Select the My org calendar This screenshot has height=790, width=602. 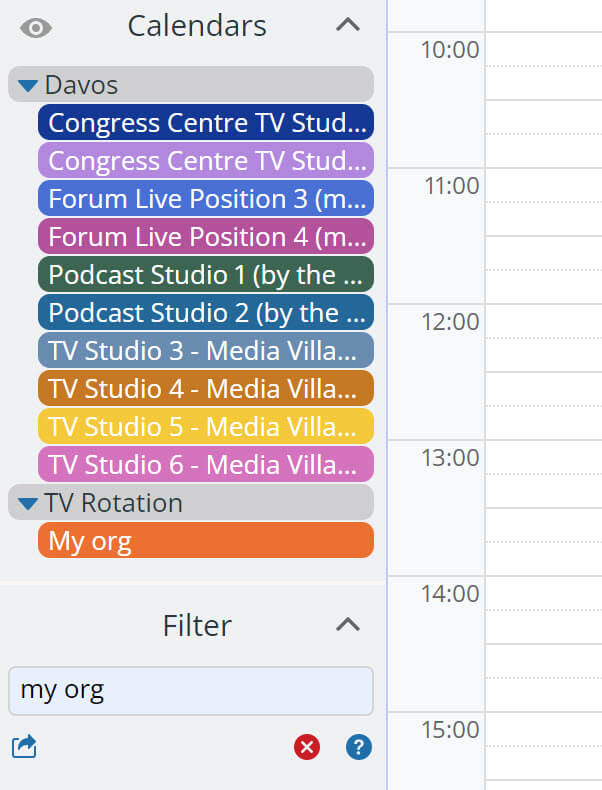tap(206, 541)
